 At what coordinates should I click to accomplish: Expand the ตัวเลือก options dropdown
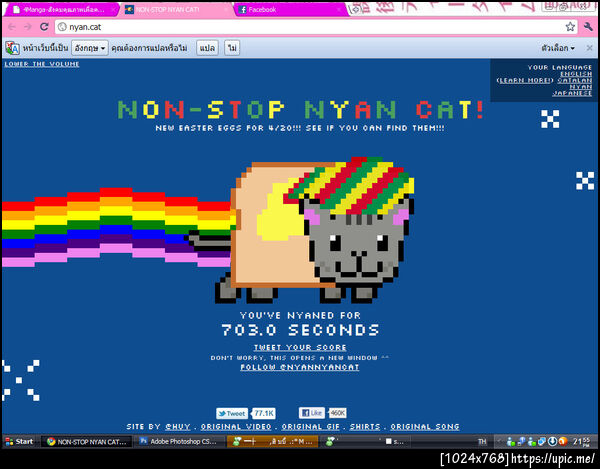tap(558, 48)
